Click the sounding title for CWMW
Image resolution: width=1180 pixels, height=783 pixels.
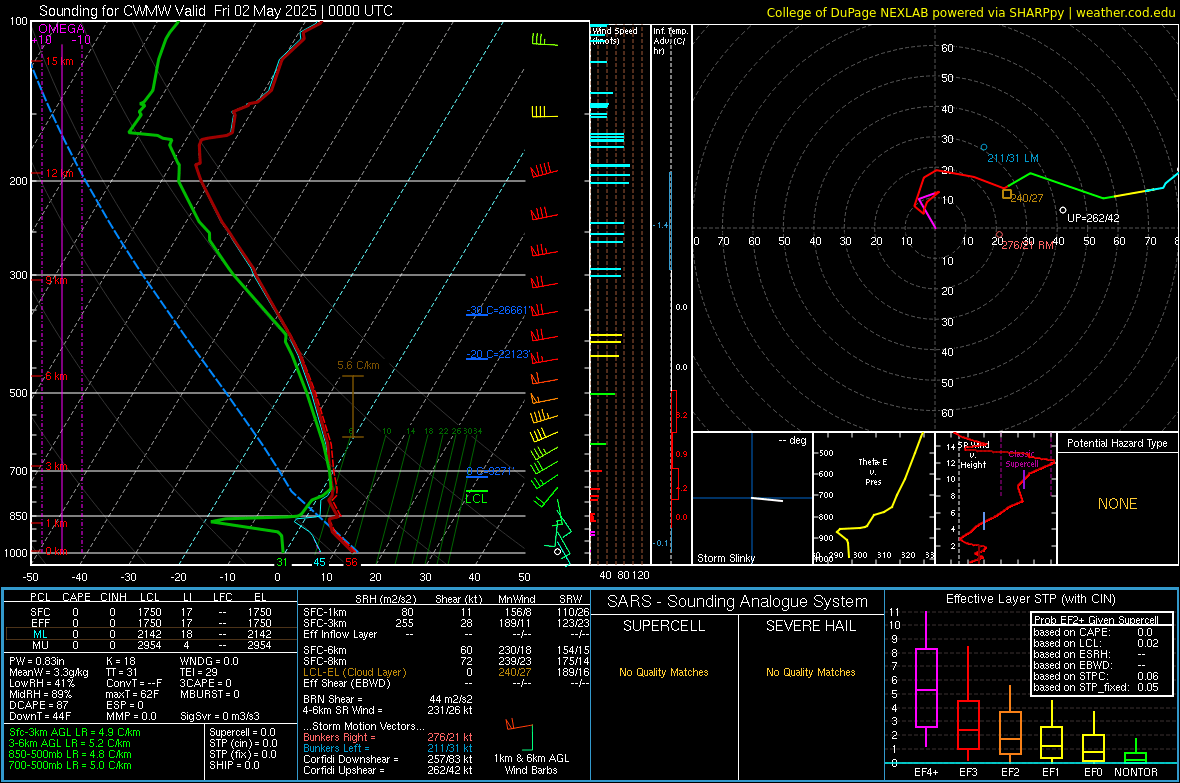215,11
